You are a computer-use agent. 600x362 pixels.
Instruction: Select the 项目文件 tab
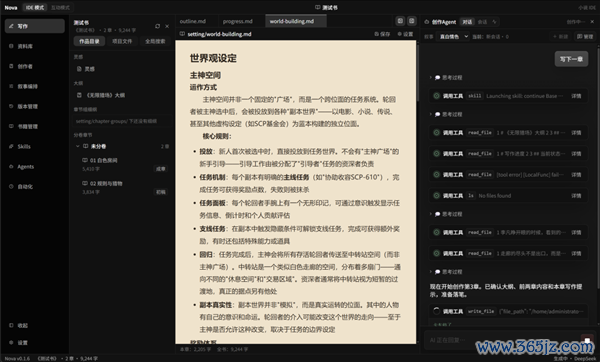tap(122, 41)
